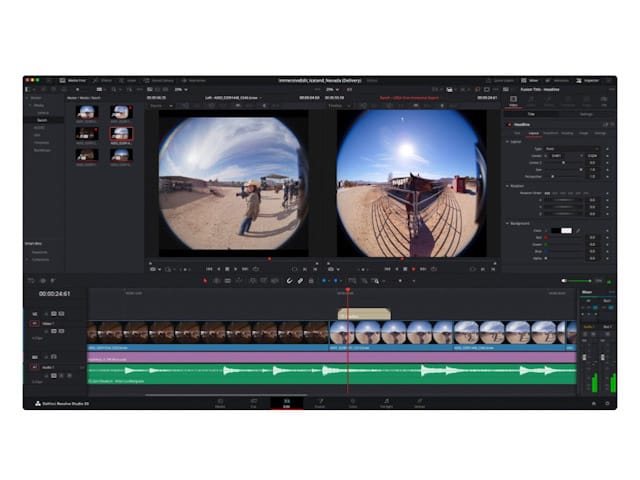The image size is (640, 480).
Task: Select the Trim Edit Mode tool
Action: [x=217, y=281]
